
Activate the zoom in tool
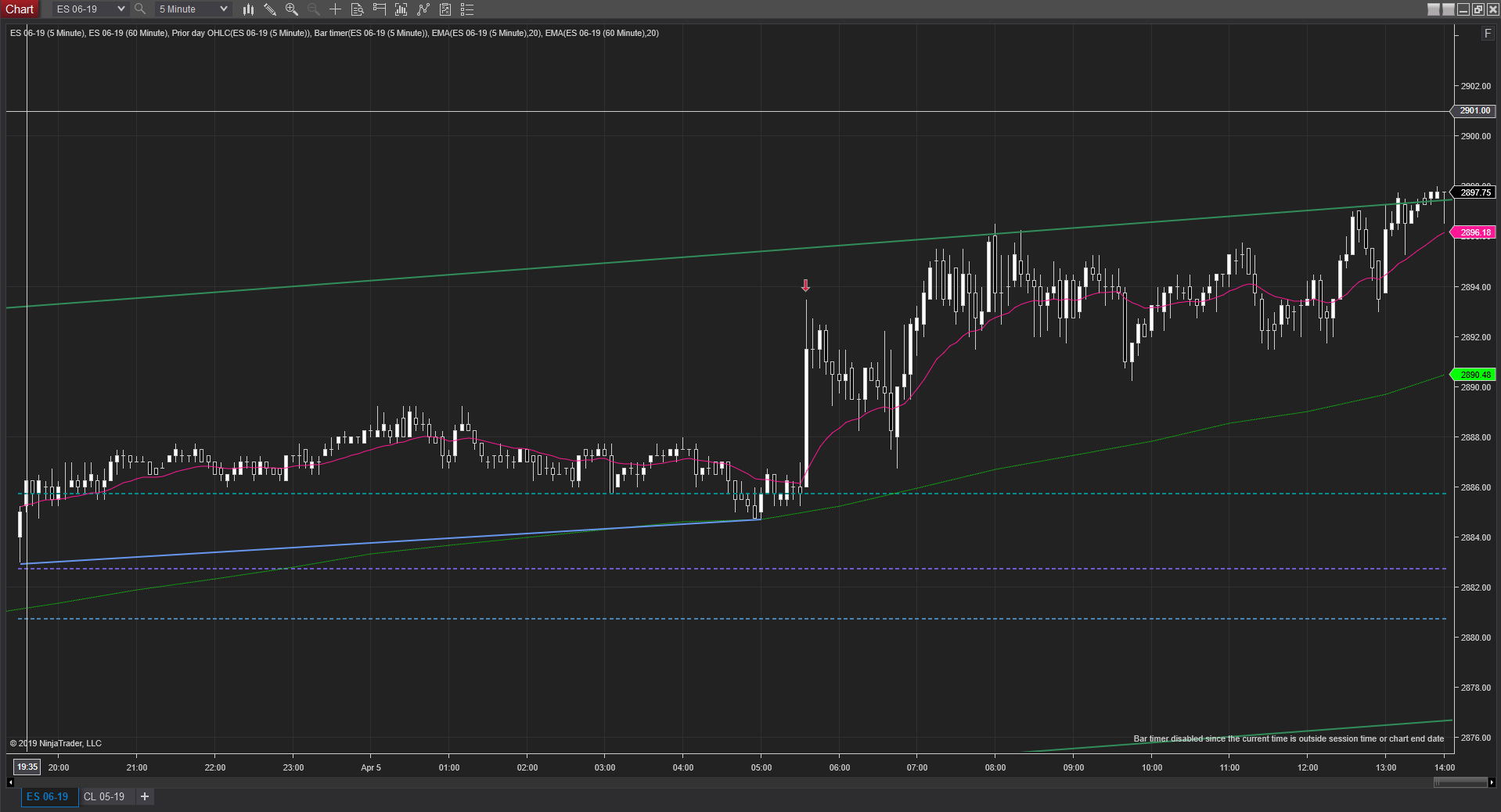[292, 9]
